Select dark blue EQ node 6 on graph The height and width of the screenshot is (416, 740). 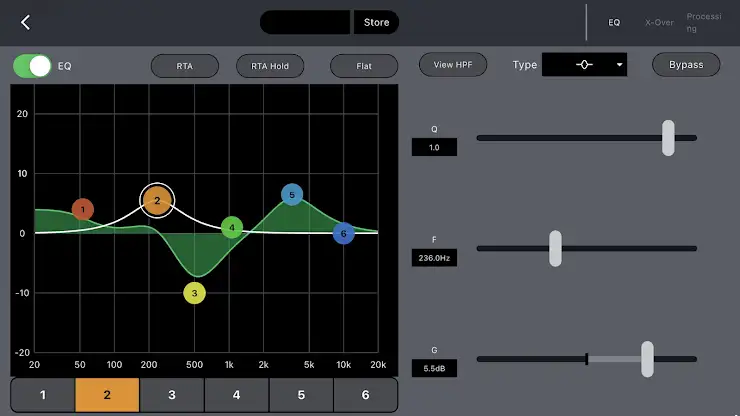coord(344,233)
